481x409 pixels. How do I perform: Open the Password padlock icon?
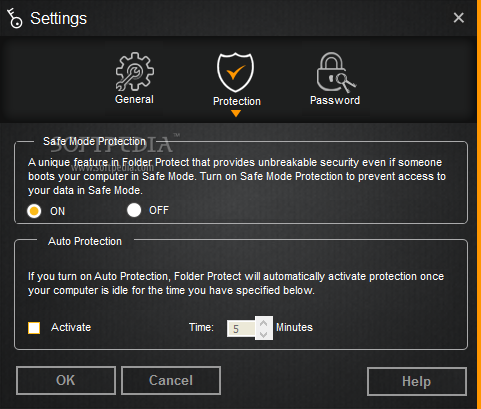pos(336,72)
